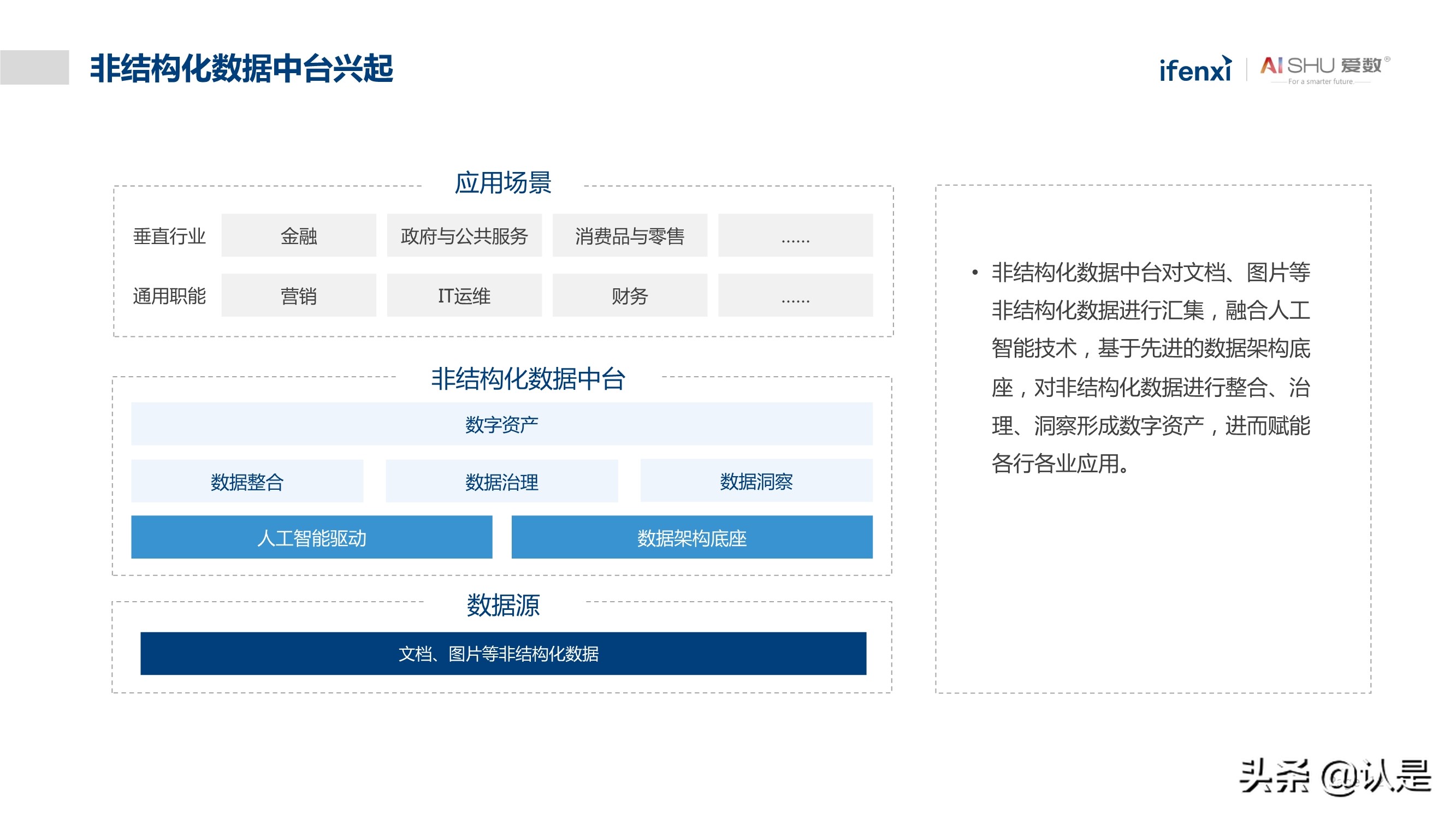Image resolution: width=1456 pixels, height=819 pixels.
Task: Select the 数据洞察 box
Action: (756, 481)
